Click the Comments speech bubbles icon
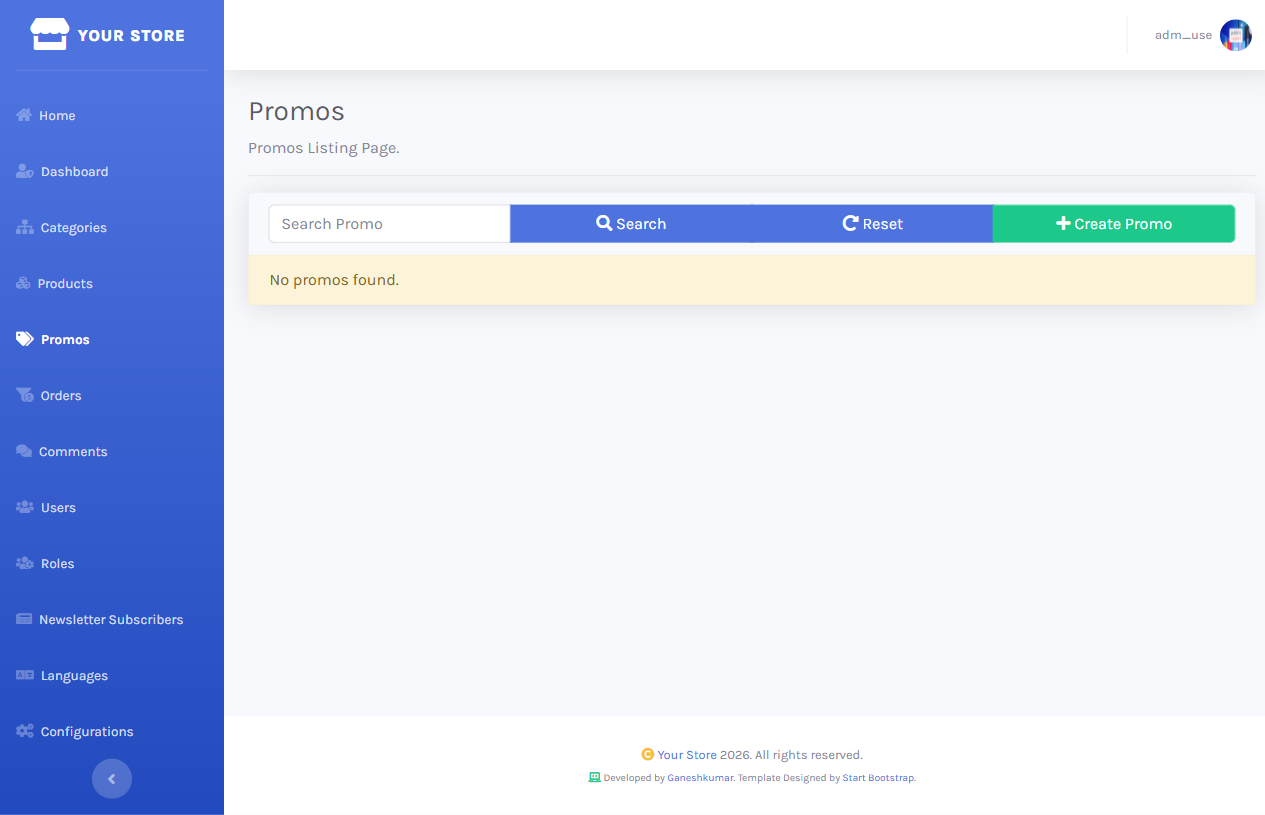 click(24, 451)
